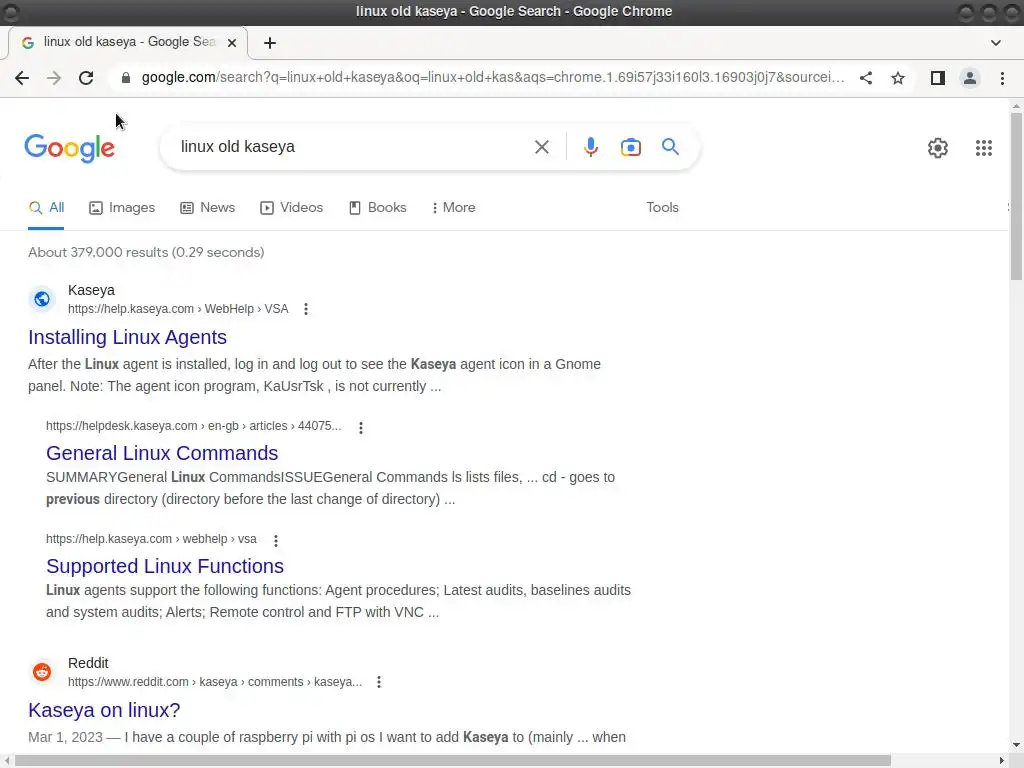This screenshot has width=1024, height=768.
Task: Open options for help.kaseya.com WebHelp VSA result
Action: [x=306, y=310]
